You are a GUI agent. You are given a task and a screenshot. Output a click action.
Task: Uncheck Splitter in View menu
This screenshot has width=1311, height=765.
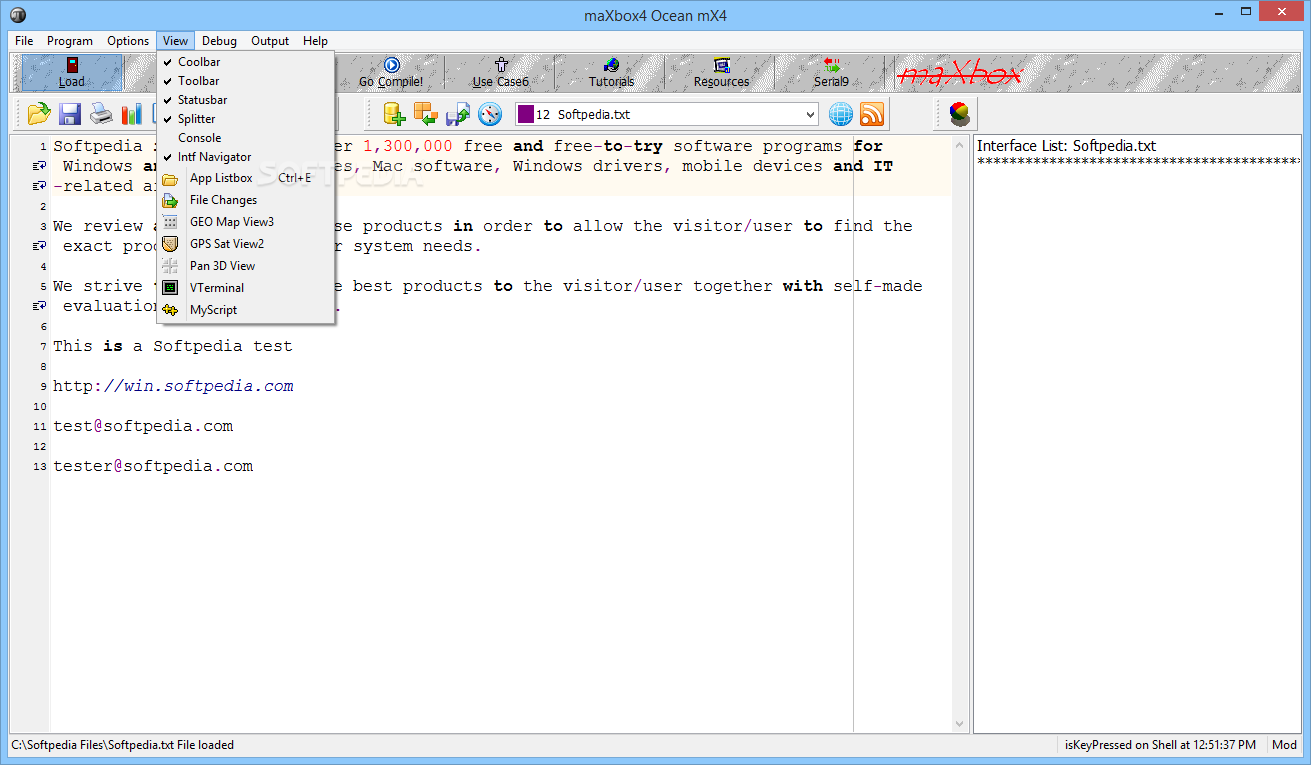246,119
